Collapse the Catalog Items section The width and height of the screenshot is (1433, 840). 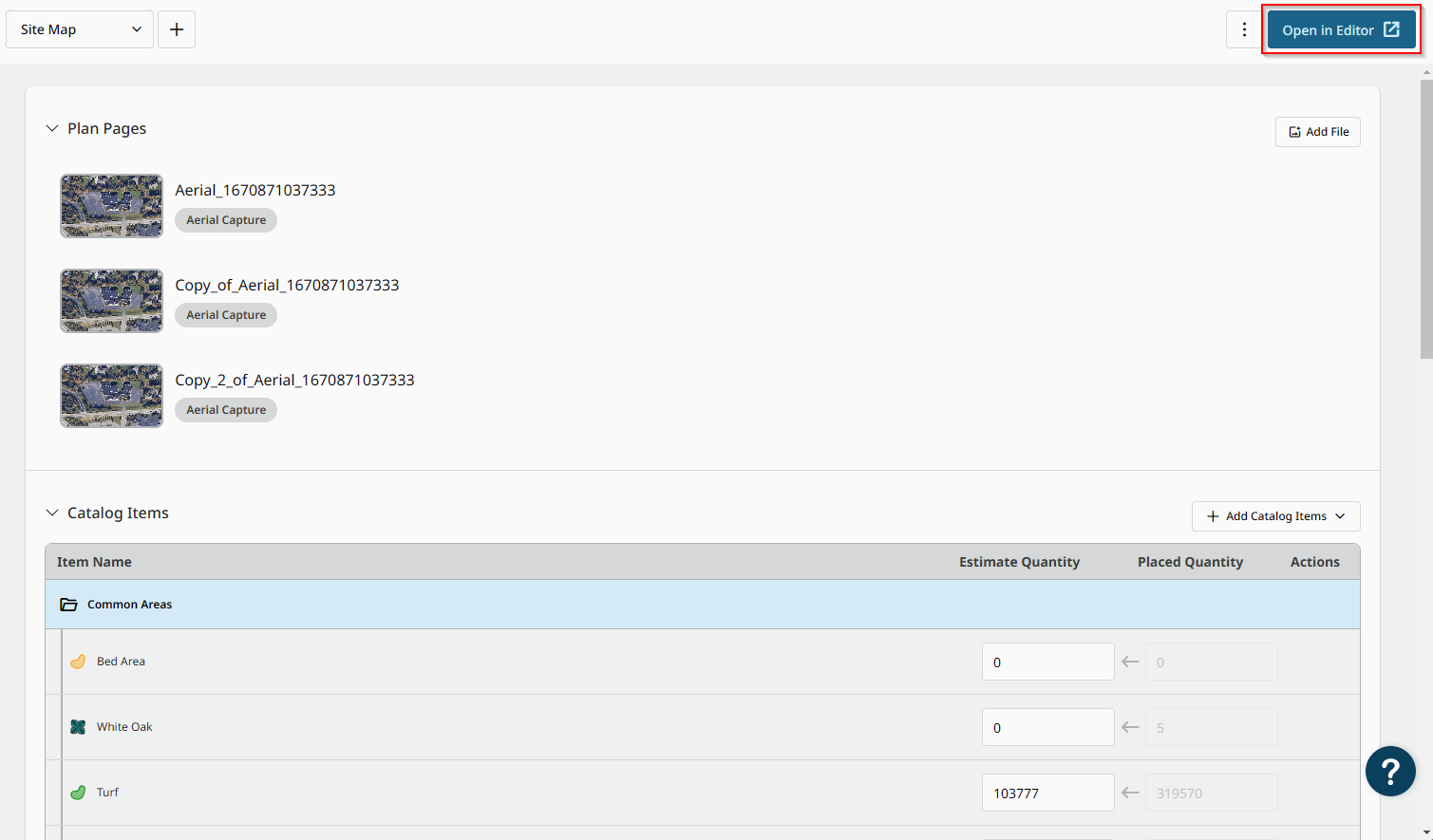pos(52,513)
